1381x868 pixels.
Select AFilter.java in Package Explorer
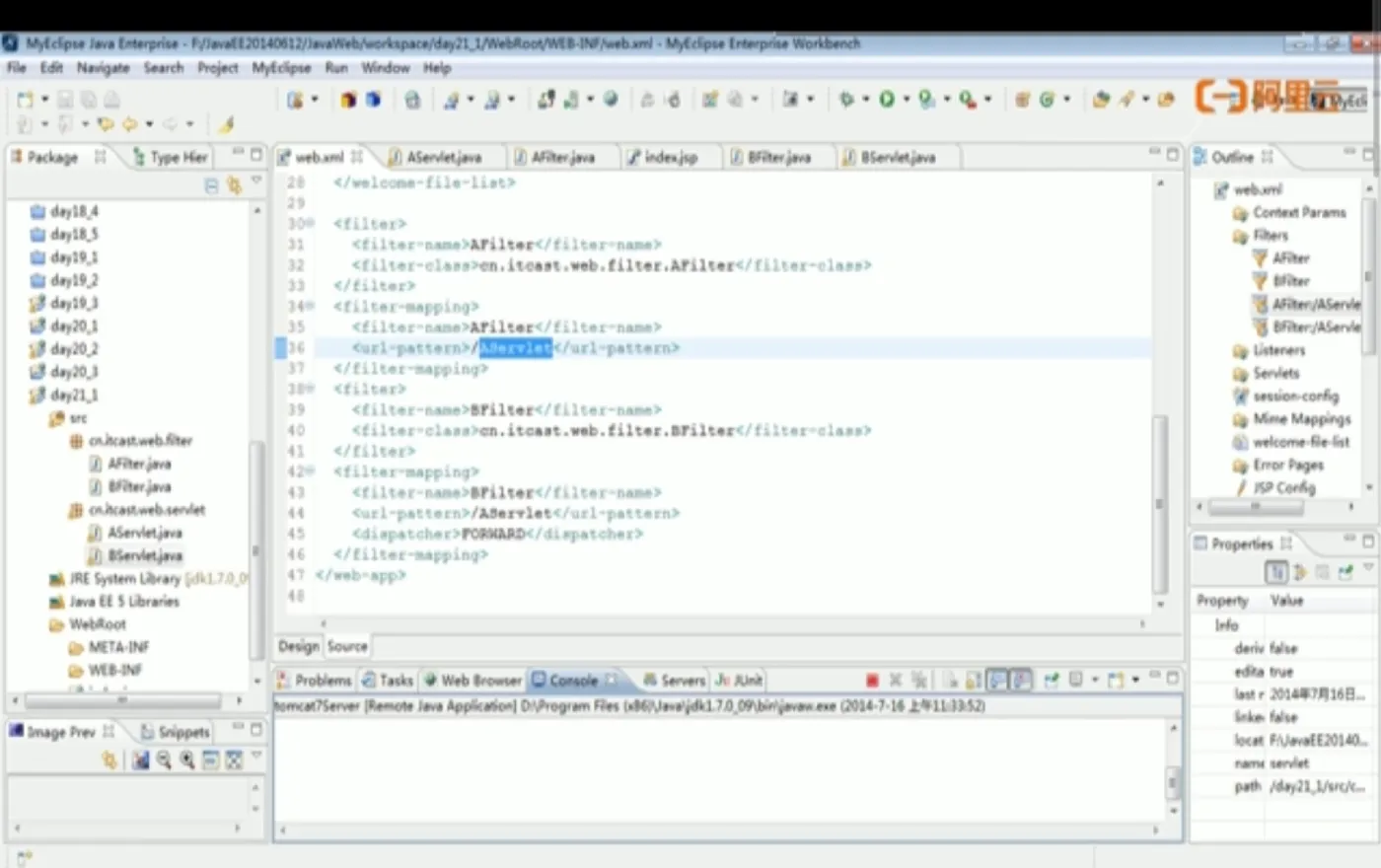[x=129, y=464]
